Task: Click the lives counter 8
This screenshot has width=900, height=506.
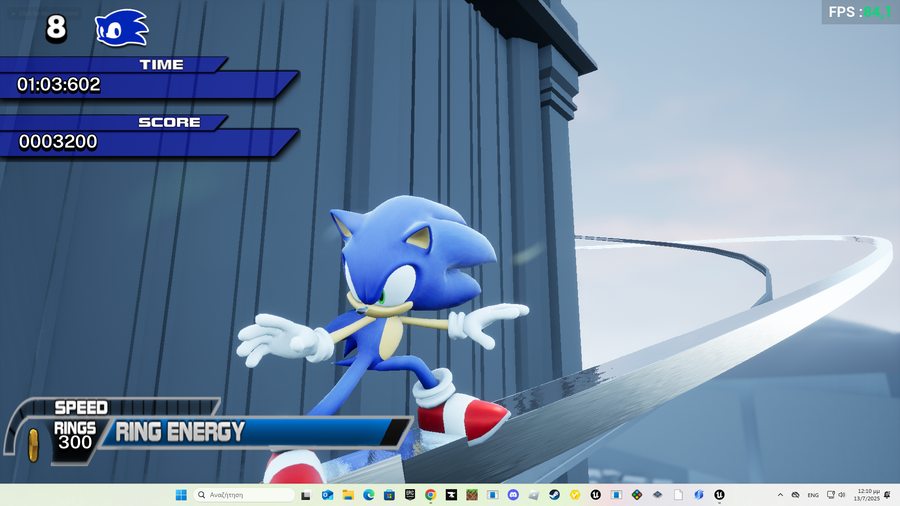Action: coord(56,28)
